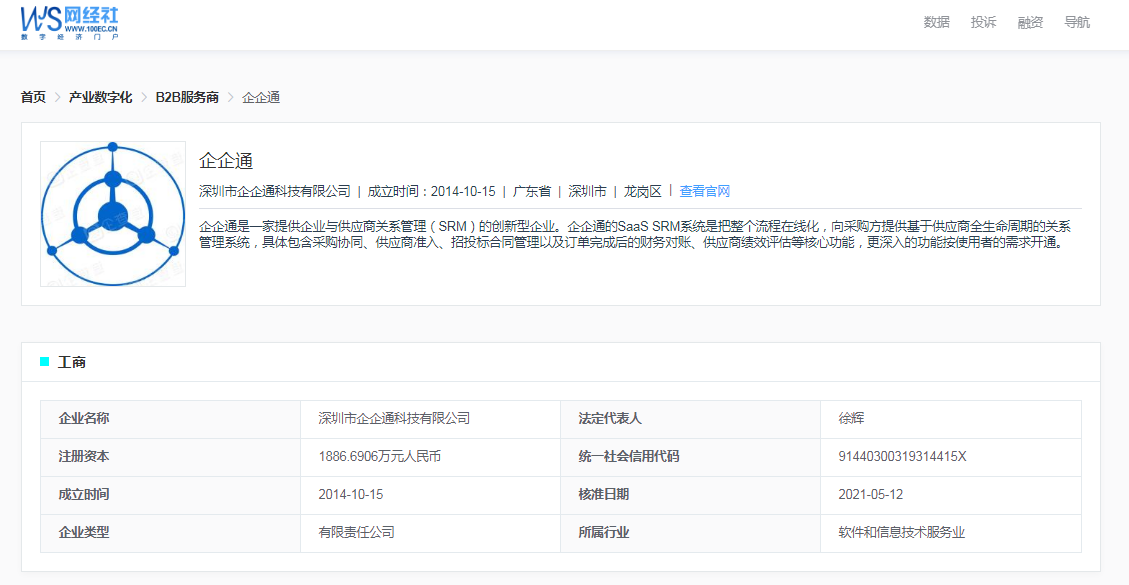Click the 企业类型 label cell
The height and width of the screenshot is (585, 1129).
point(171,534)
